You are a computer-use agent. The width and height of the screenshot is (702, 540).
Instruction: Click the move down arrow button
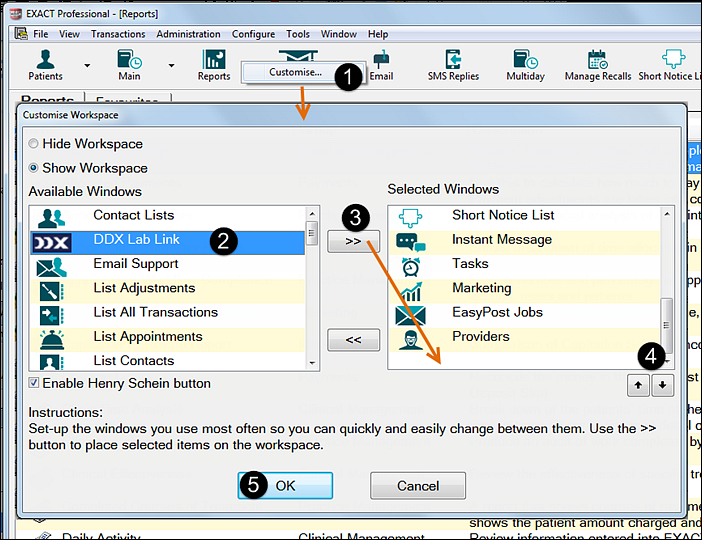(x=662, y=385)
